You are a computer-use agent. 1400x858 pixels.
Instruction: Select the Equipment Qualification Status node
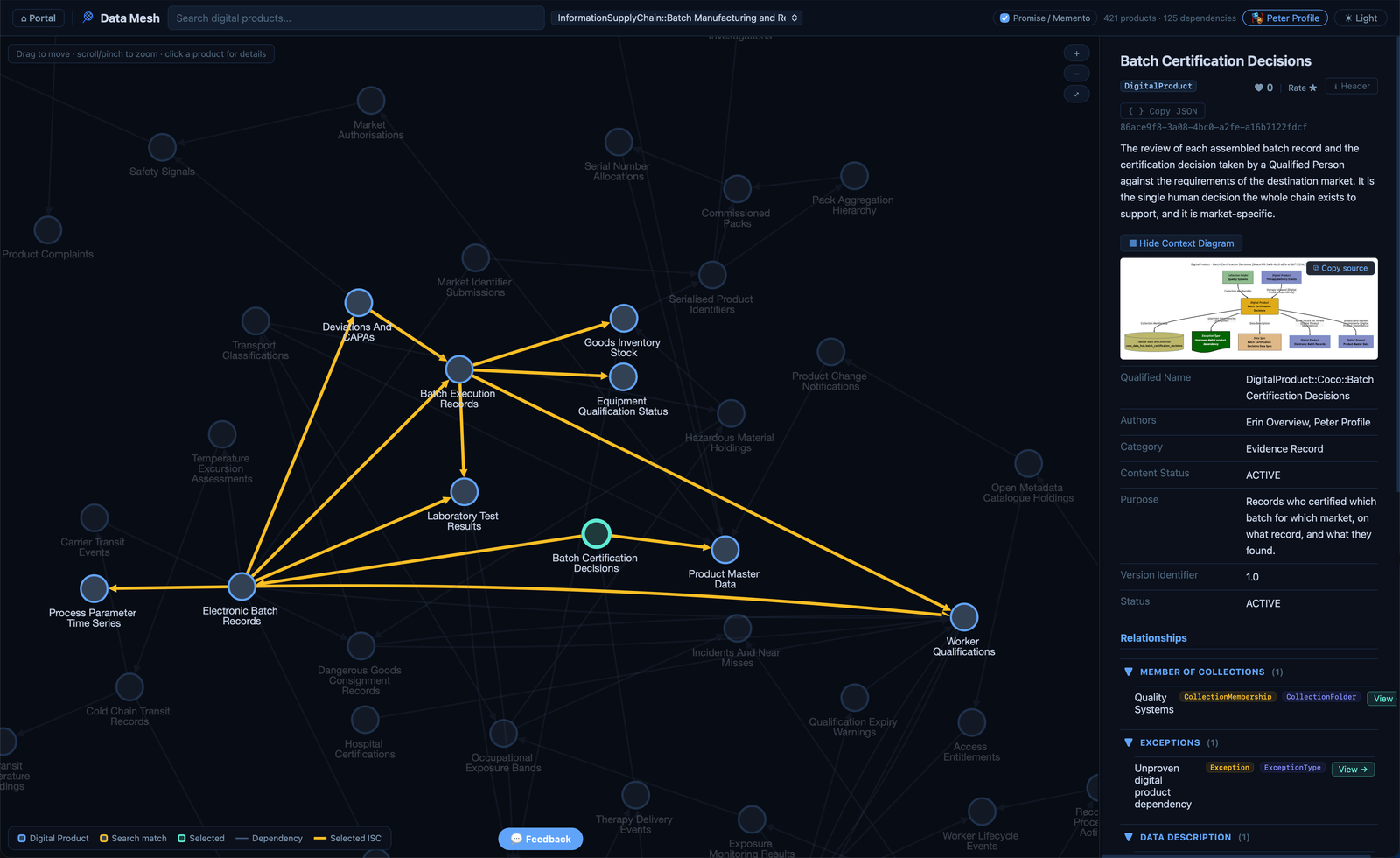coord(622,376)
